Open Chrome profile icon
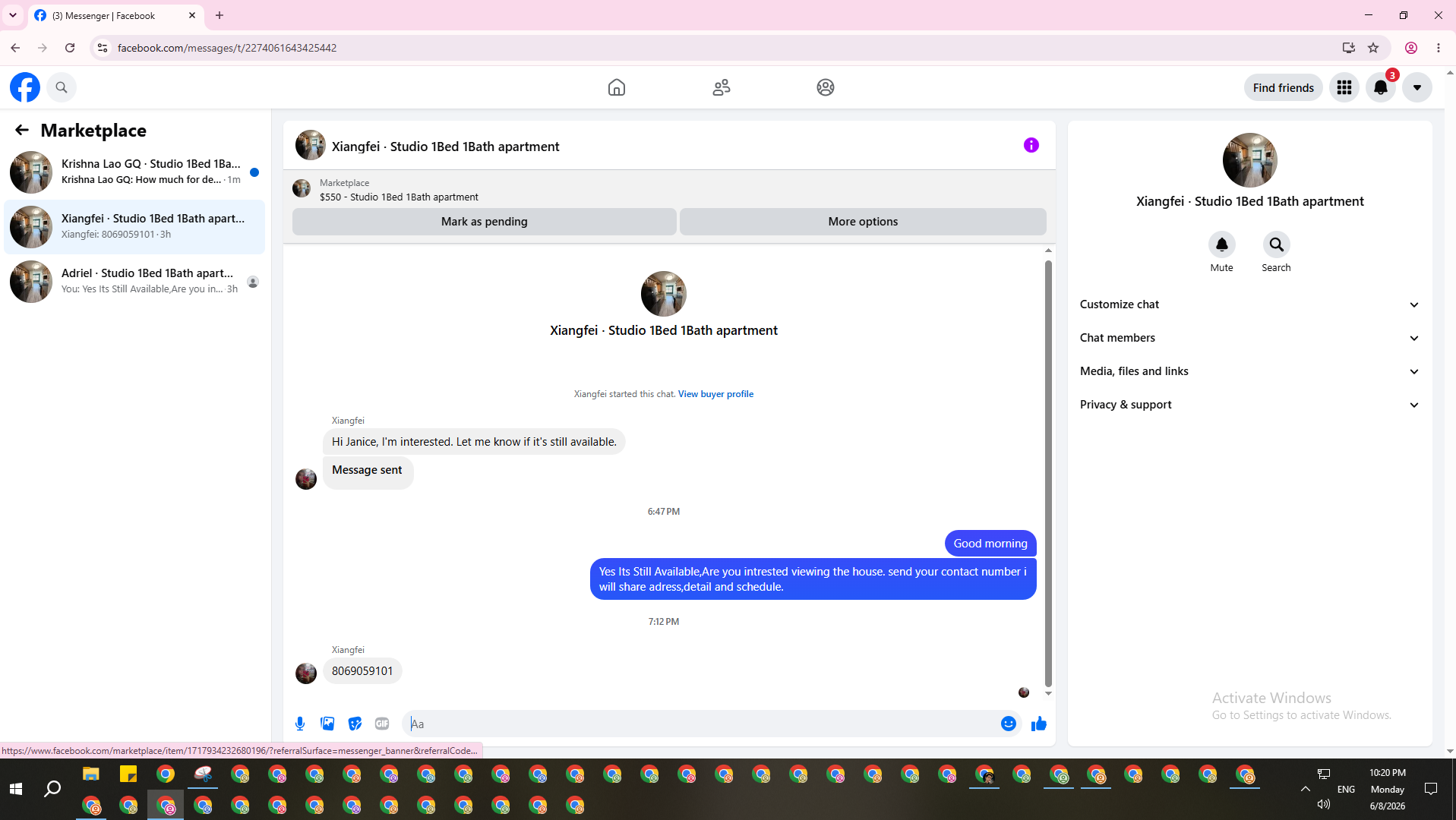The width and height of the screenshot is (1456, 820). click(1411, 48)
